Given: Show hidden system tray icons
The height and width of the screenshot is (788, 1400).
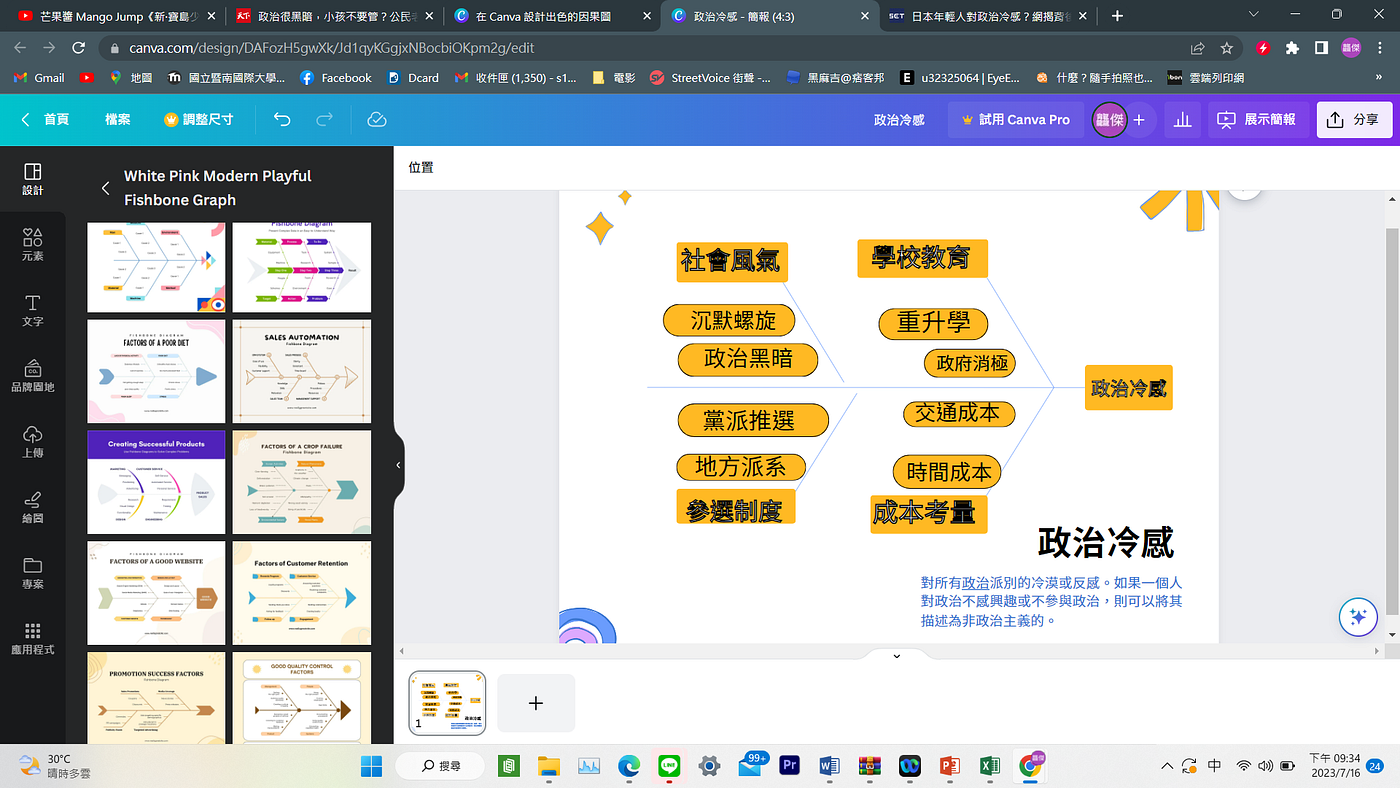Looking at the screenshot, I should (1167, 766).
